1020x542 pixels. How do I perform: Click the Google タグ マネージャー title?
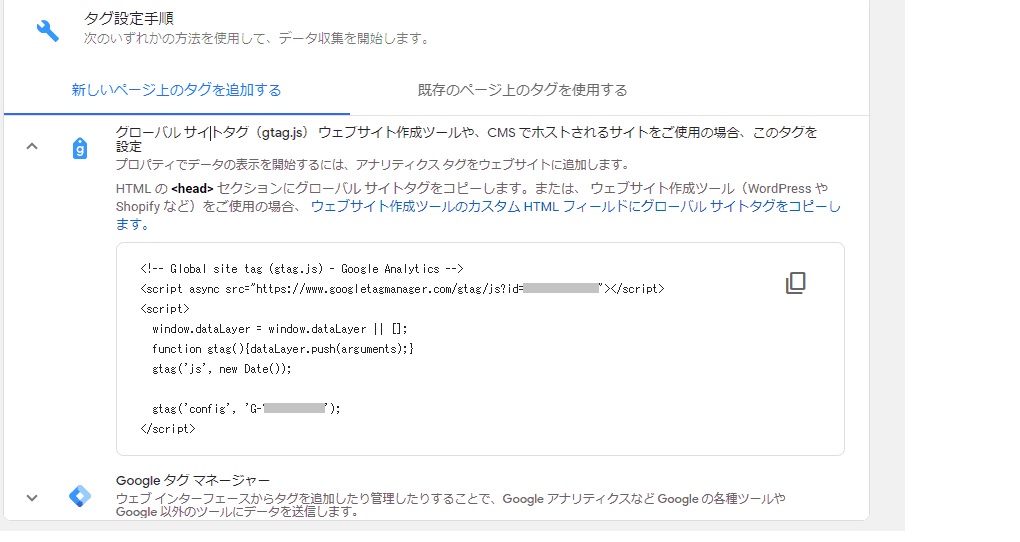(193, 481)
